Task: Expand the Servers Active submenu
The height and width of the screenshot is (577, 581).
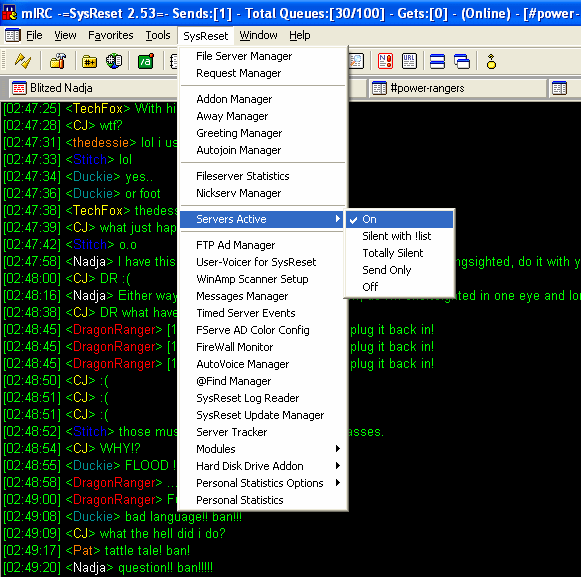Action: pyautogui.click(x=261, y=219)
